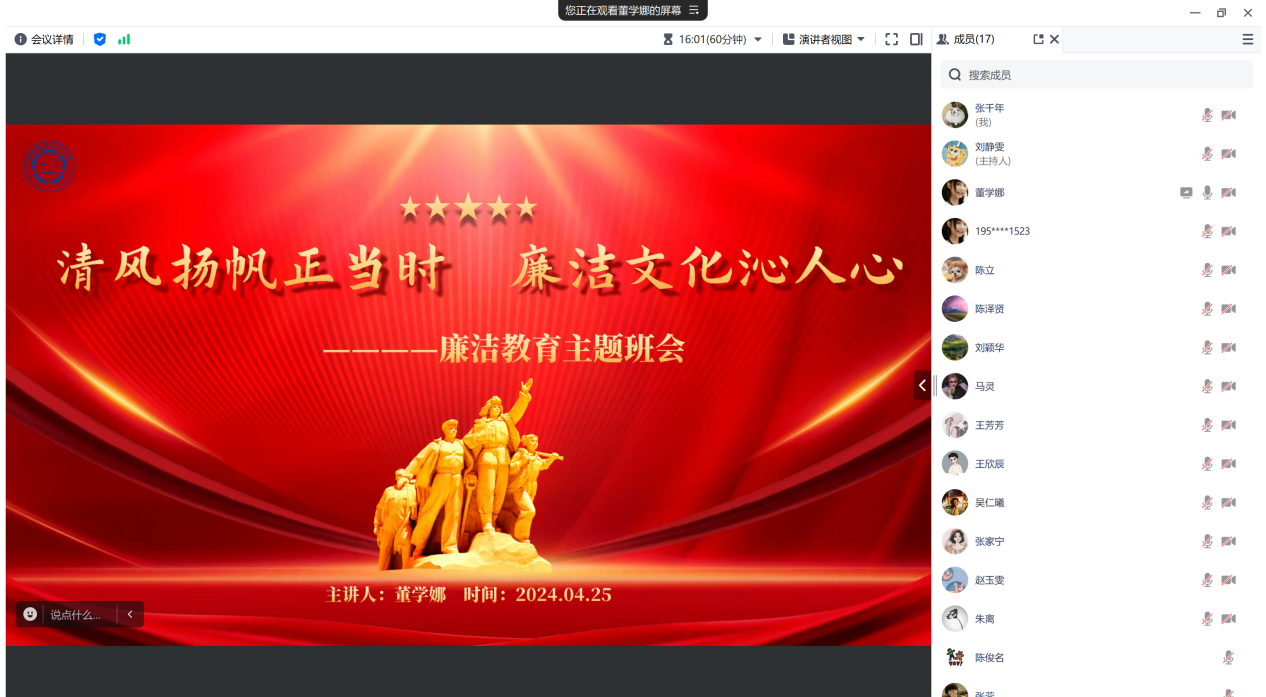Click the hourglass timer icon
Image resolution: width=1266 pixels, height=697 pixels.
click(668, 40)
